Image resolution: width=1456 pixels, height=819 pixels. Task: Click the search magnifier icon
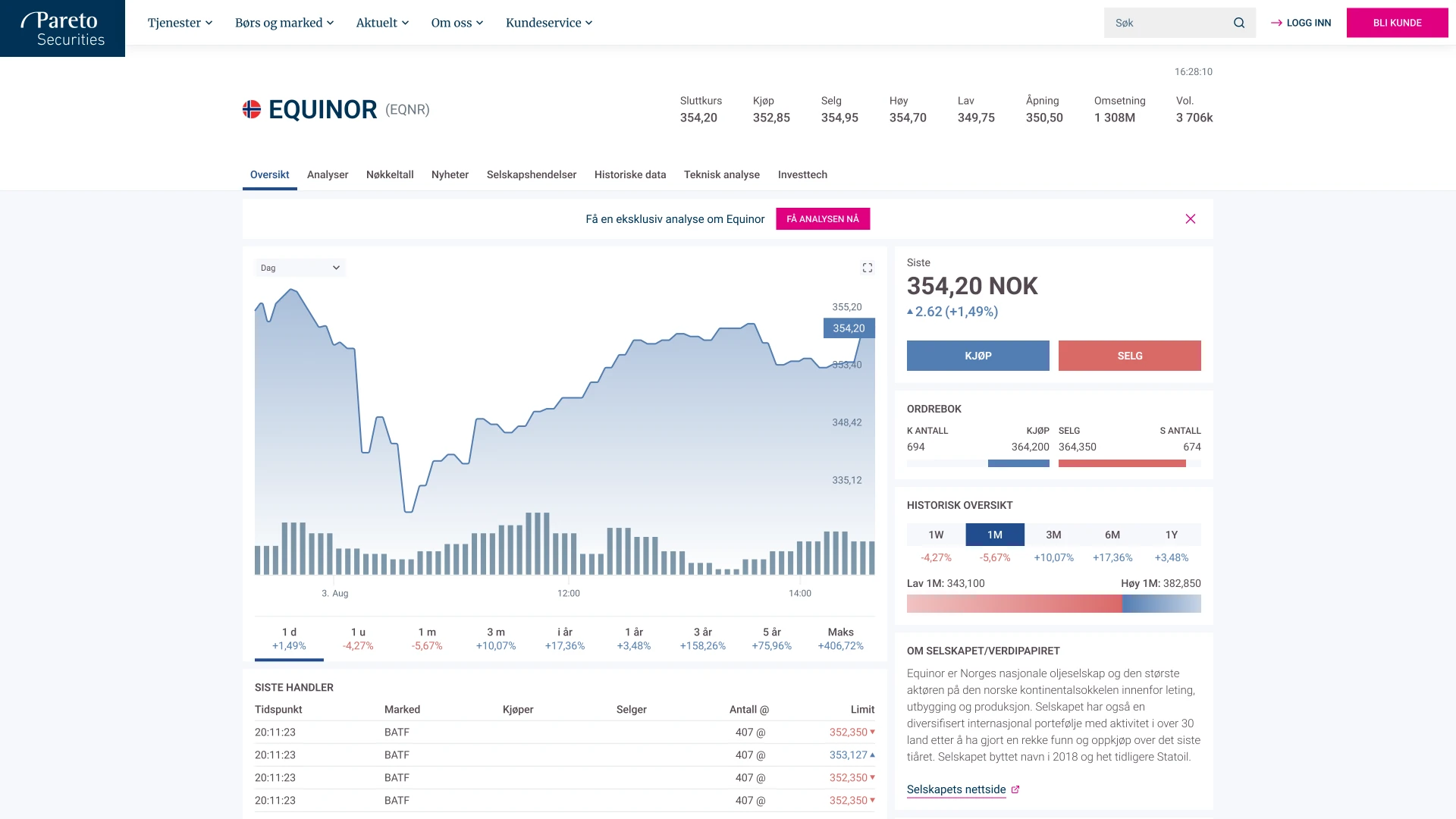point(1239,23)
